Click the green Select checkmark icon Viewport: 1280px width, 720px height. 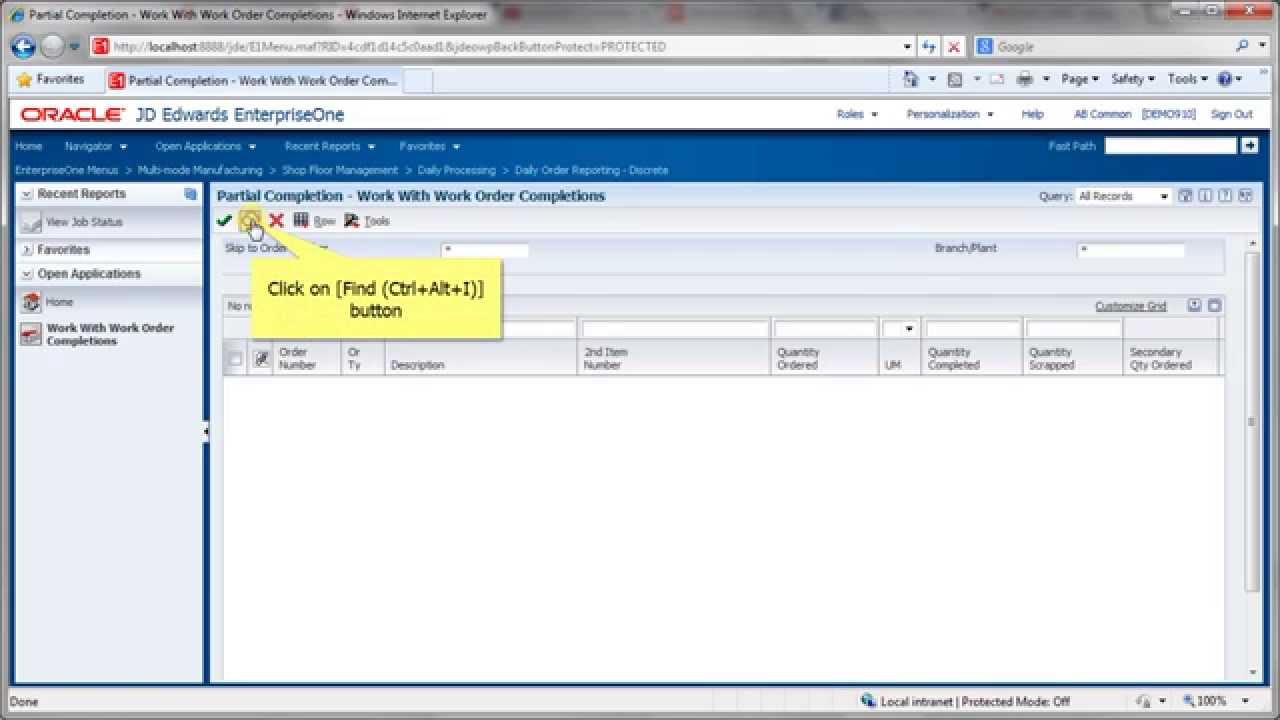225,221
